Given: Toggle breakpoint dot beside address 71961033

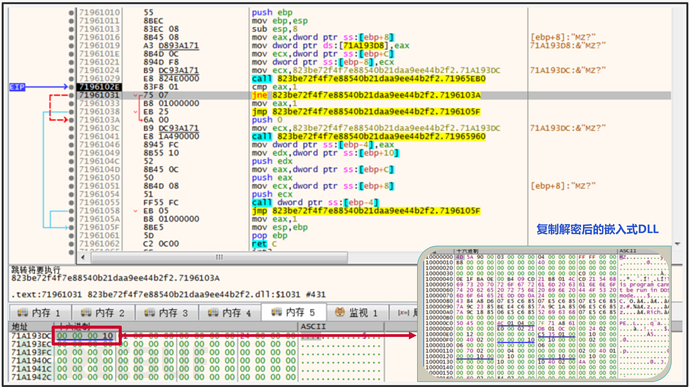Looking at the screenshot, I should click(x=71, y=103).
